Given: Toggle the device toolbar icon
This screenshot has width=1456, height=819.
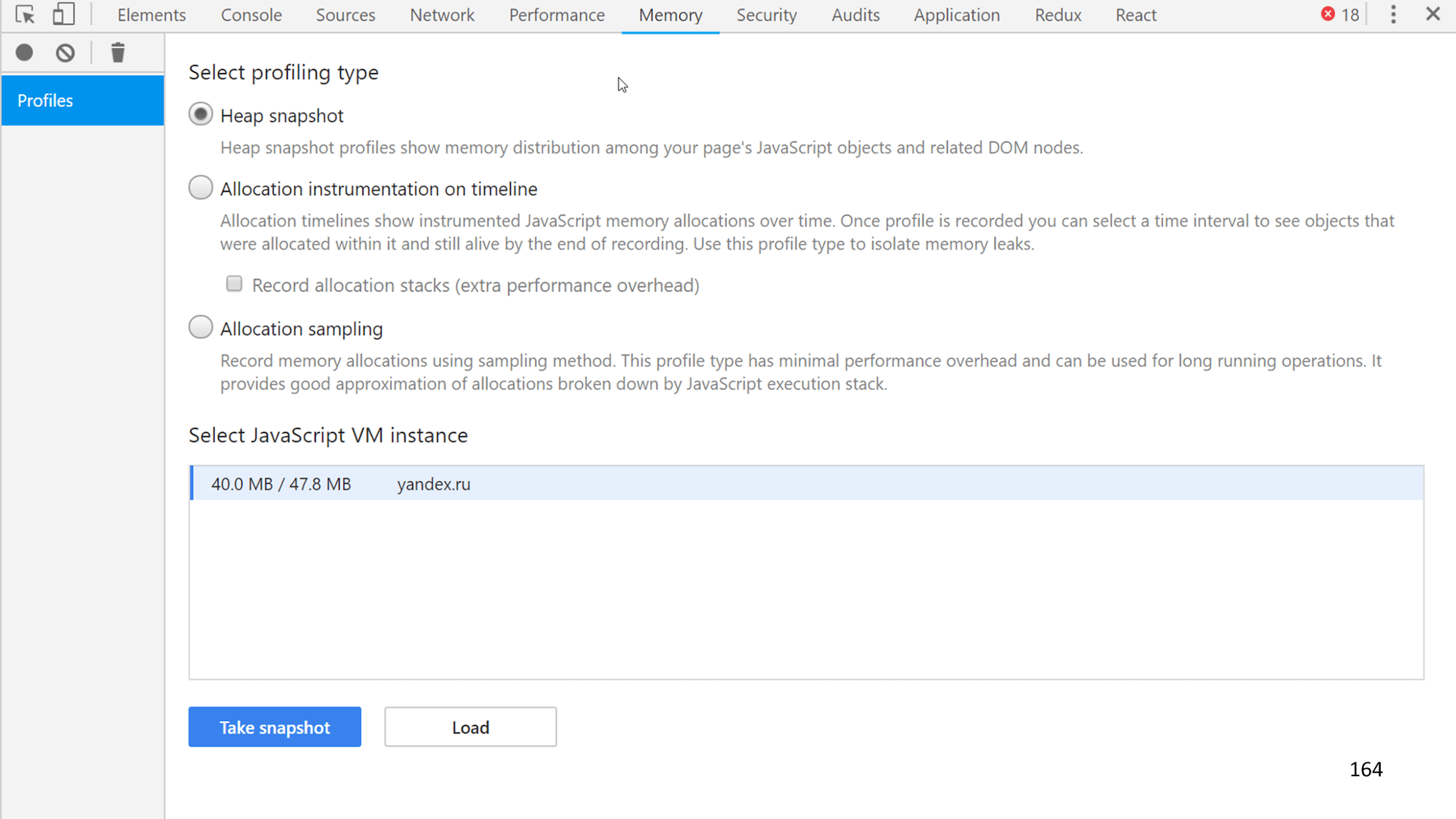Looking at the screenshot, I should [x=63, y=14].
